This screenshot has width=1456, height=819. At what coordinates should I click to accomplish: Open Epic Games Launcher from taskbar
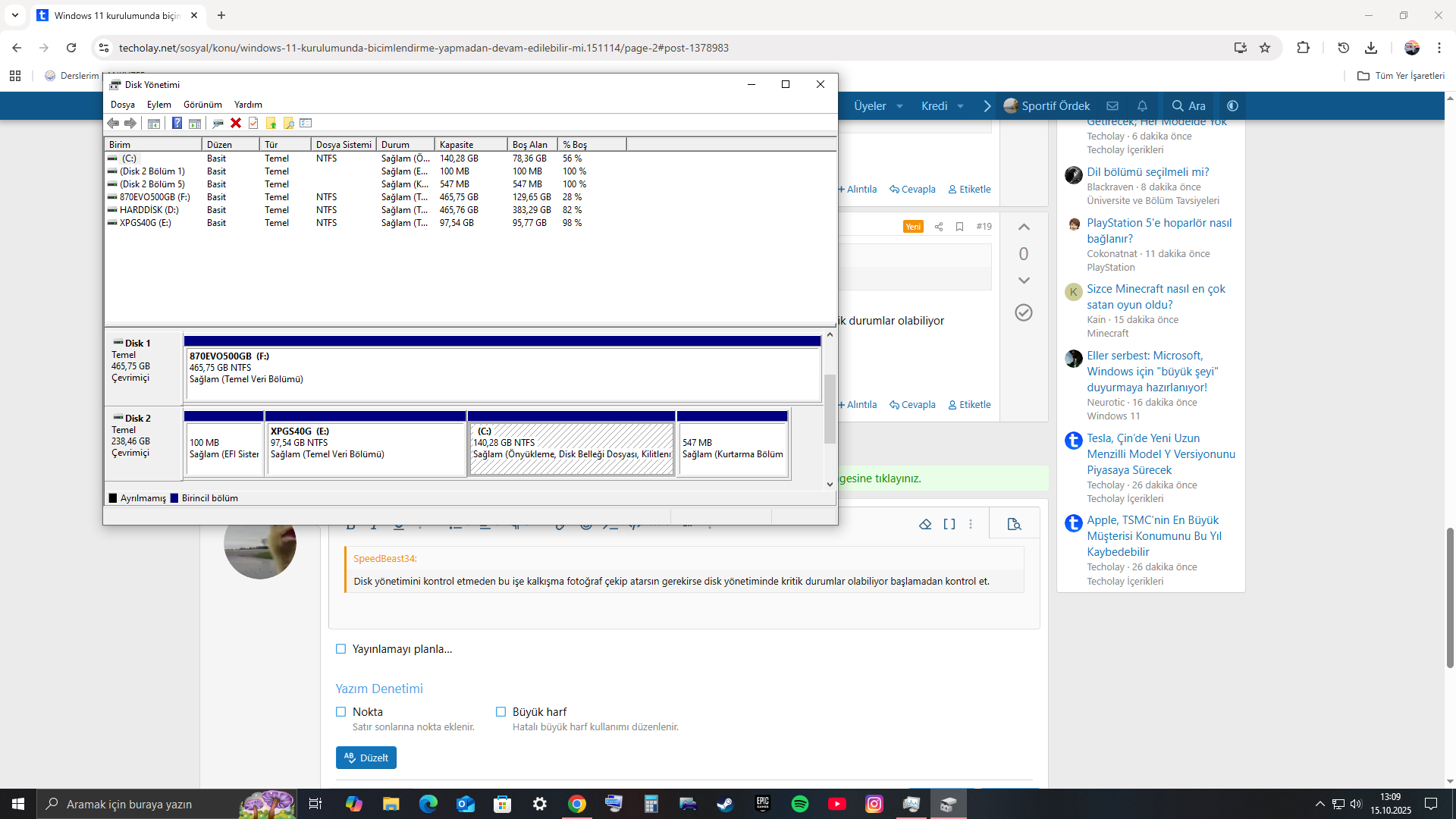point(763,804)
